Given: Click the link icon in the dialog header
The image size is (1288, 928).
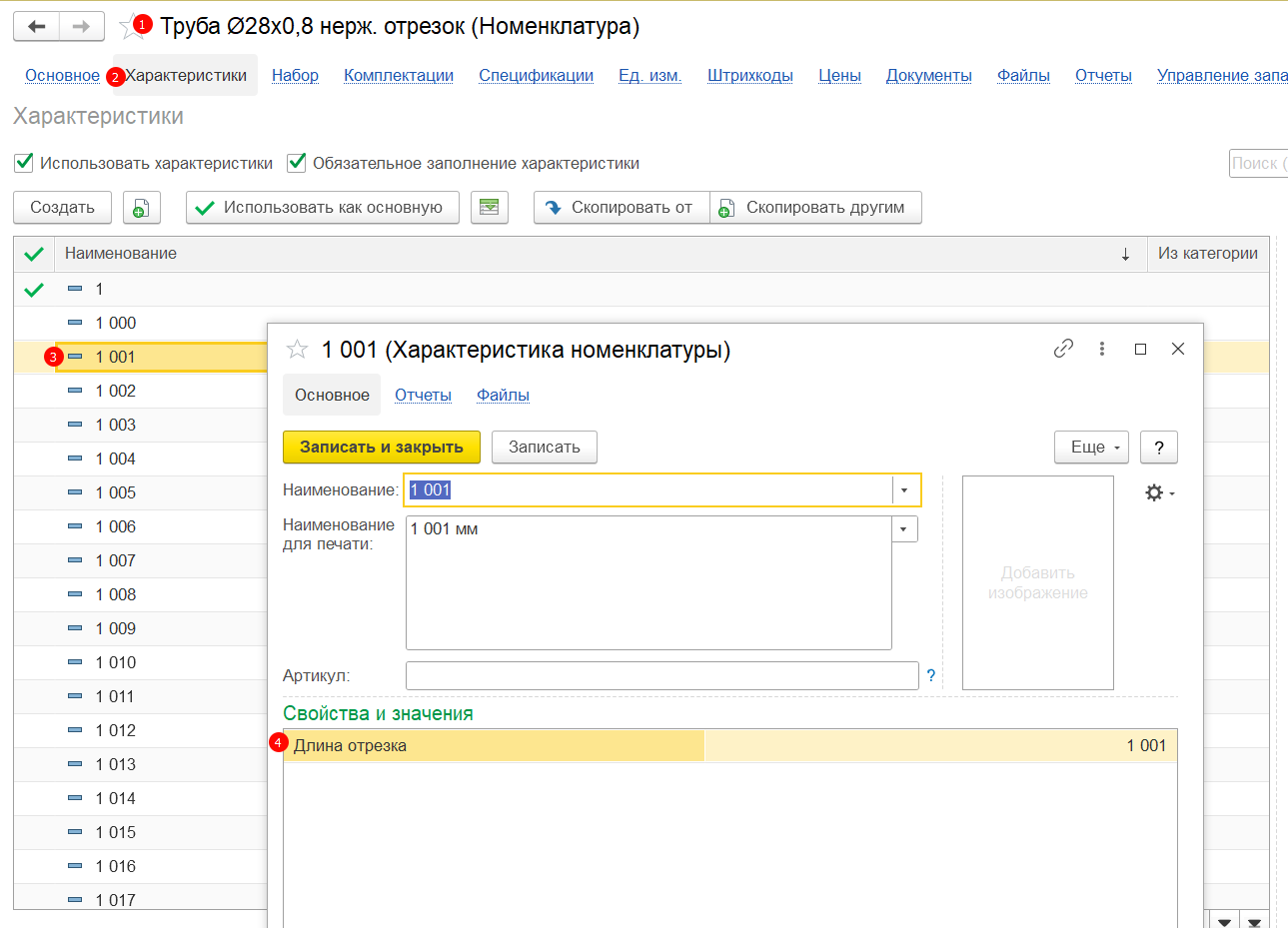Looking at the screenshot, I should click(1063, 349).
